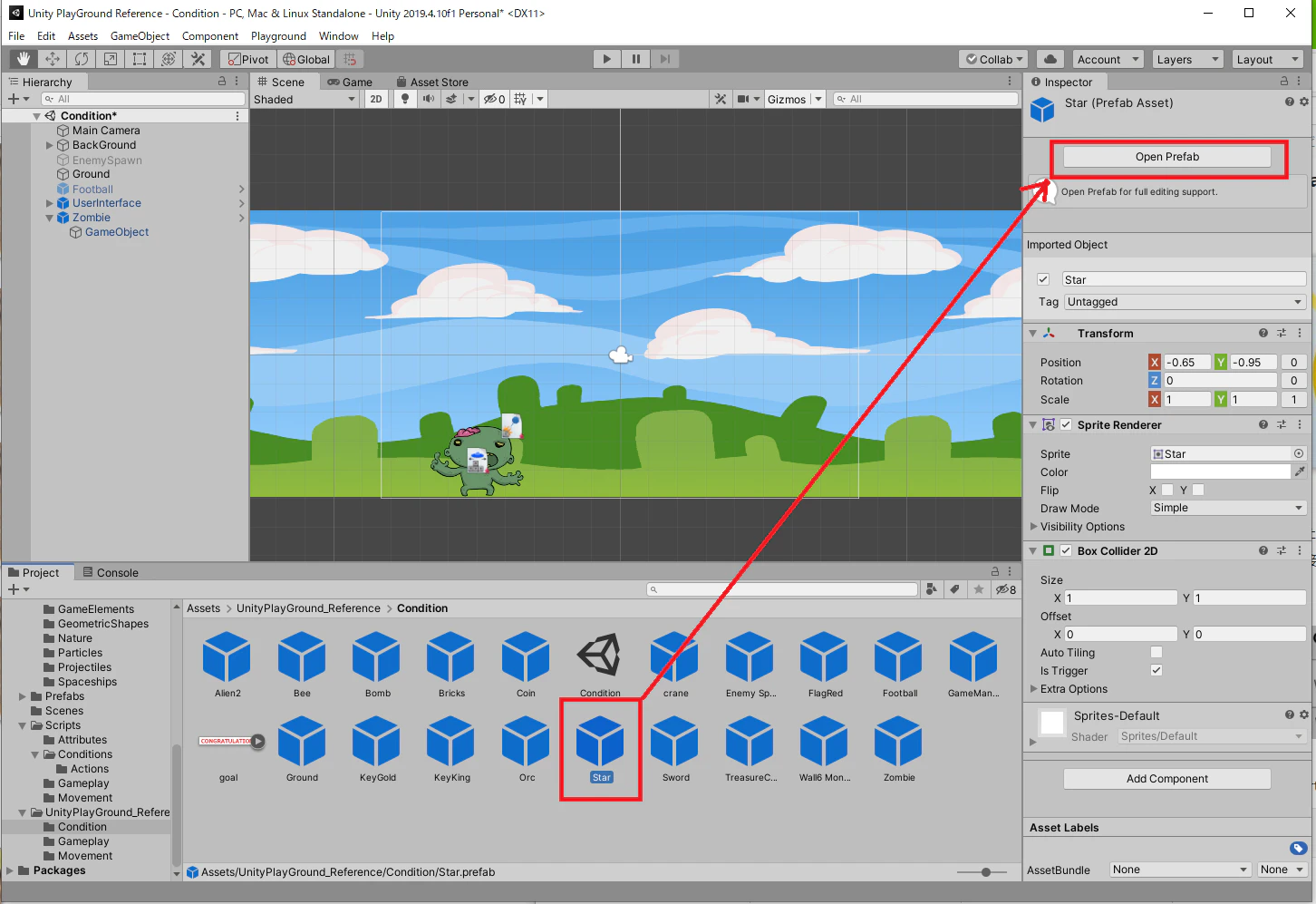Toggle scene lighting bulb icon
Viewport: 1316px width, 904px height.
point(405,99)
